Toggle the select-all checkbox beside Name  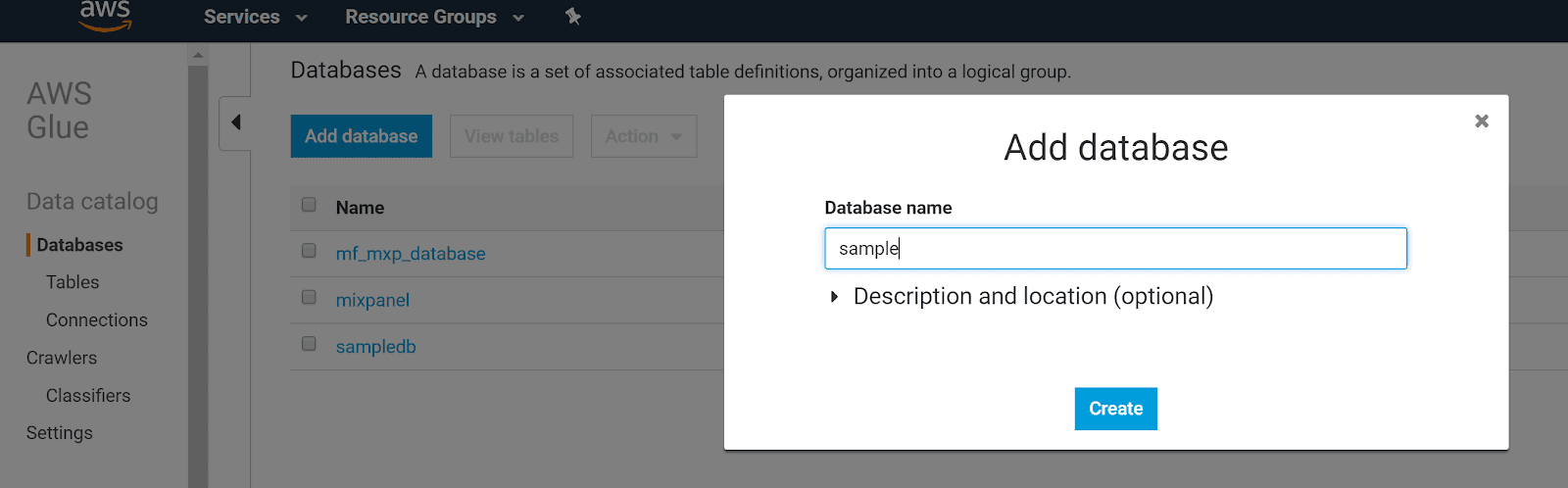(x=309, y=205)
